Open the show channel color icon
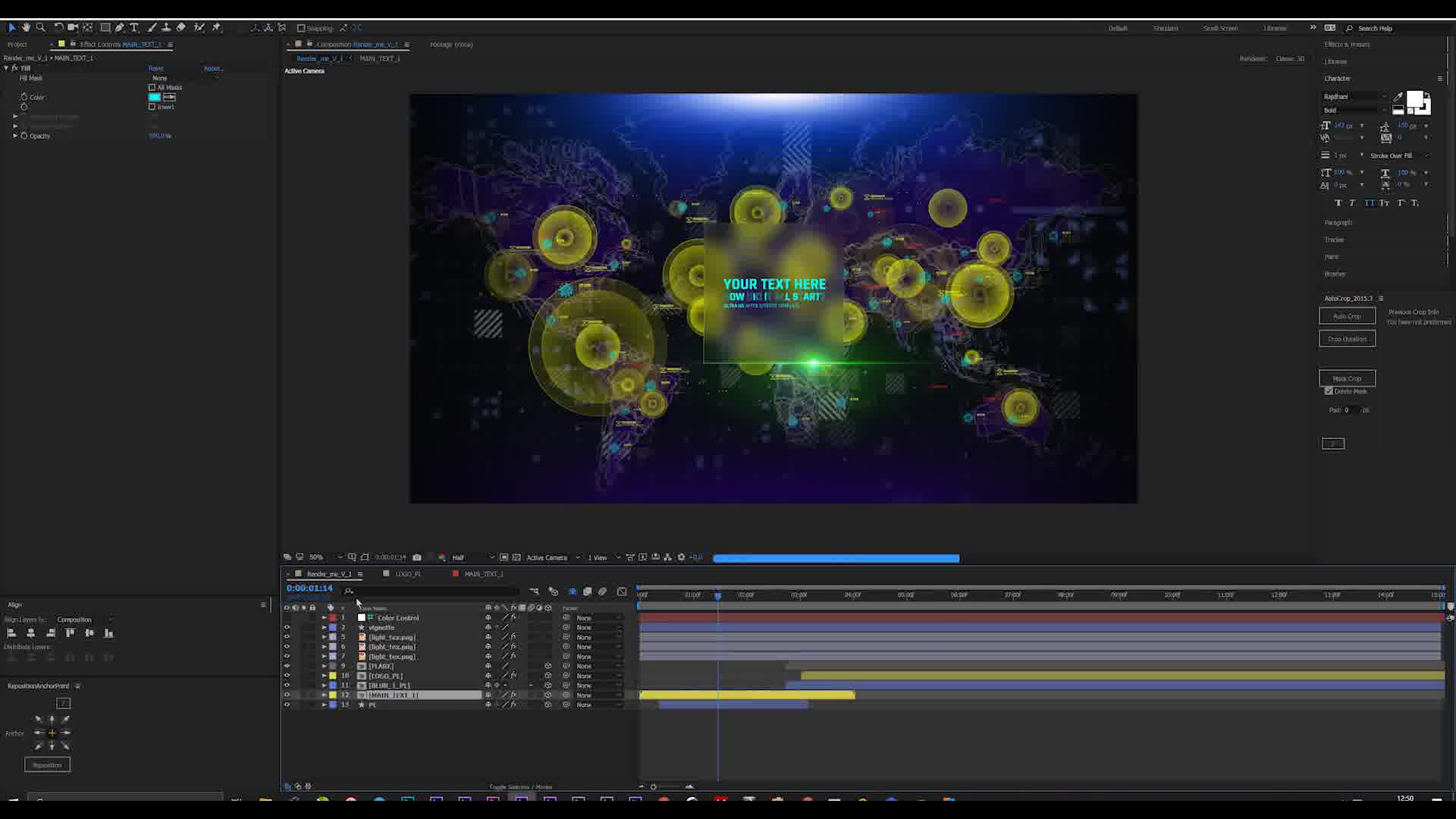The image size is (1456, 819). (442, 557)
